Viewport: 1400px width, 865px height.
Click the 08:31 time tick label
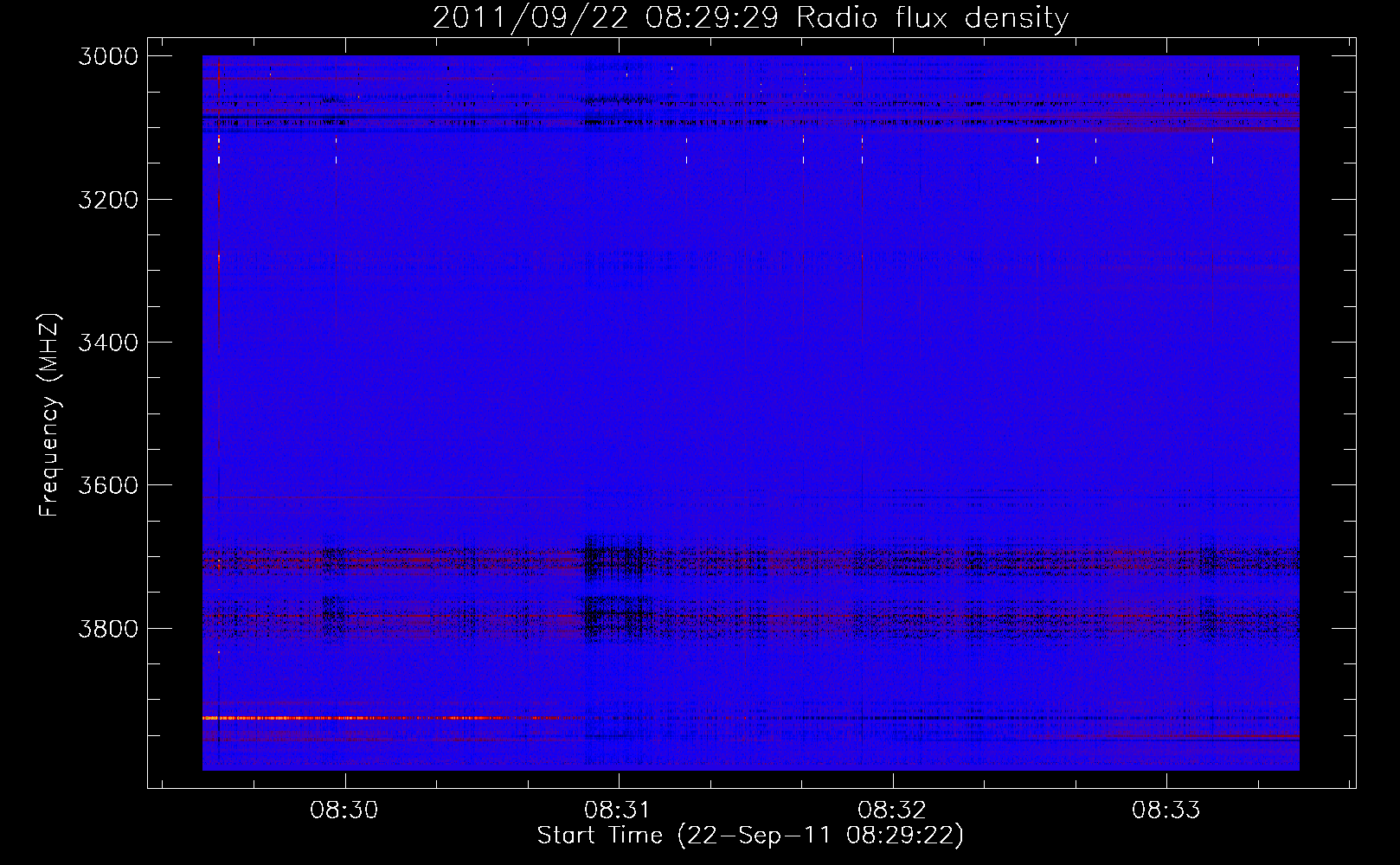coord(619,811)
